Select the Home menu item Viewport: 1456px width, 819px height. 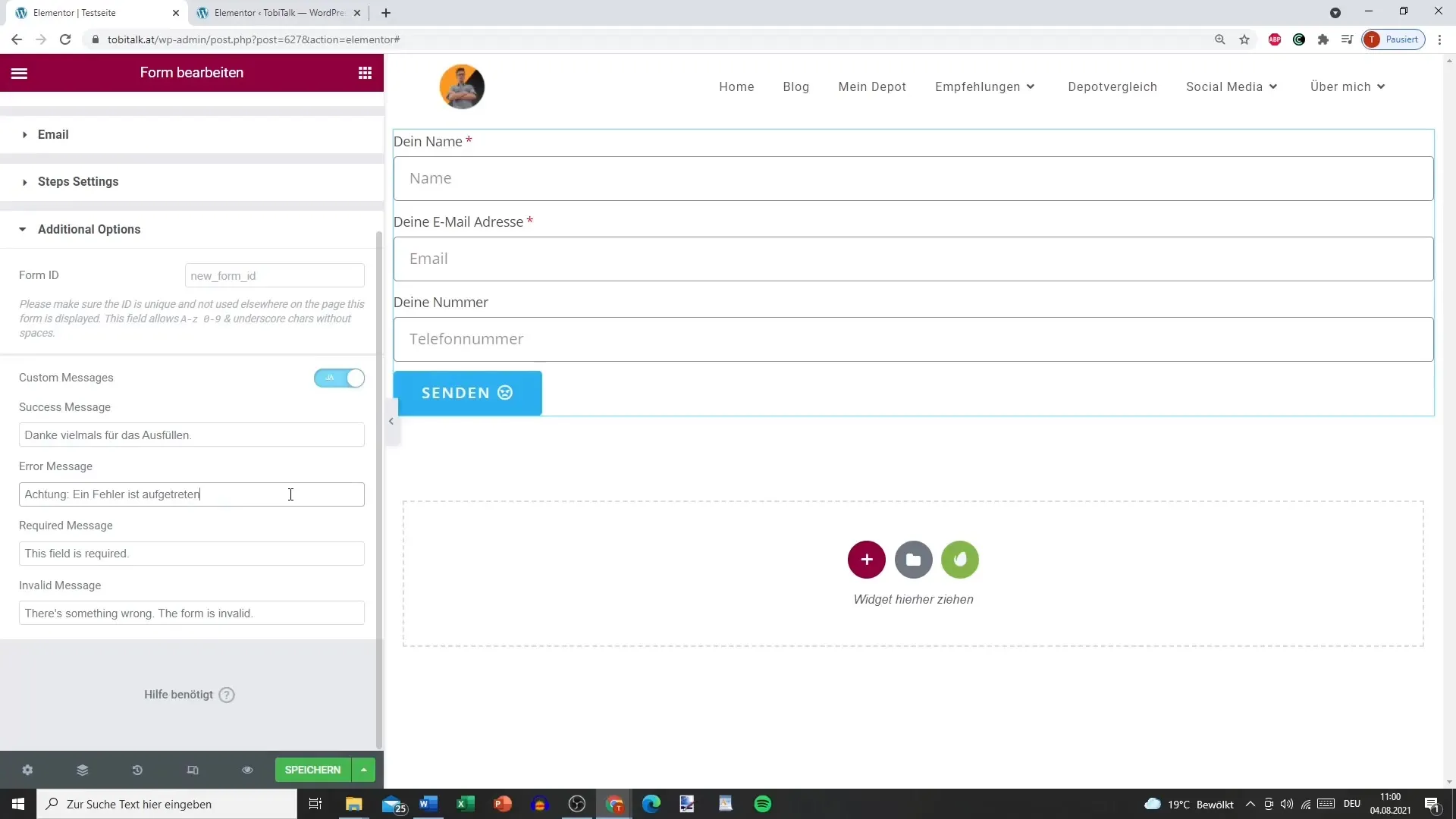736,86
